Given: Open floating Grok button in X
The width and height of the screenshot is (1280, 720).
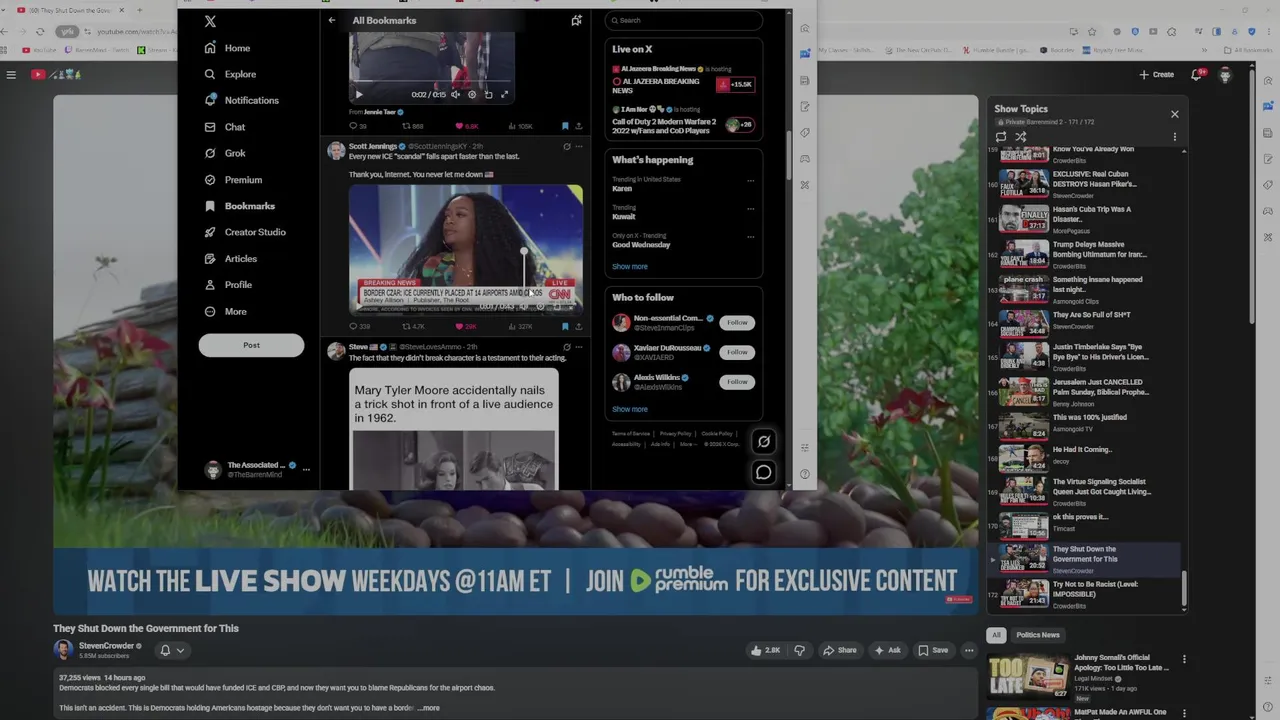Looking at the screenshot, I should [763, 441].
